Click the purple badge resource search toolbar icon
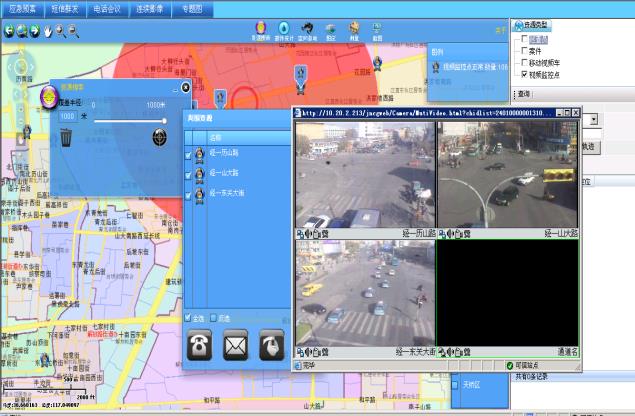 (x=261, y=31)
